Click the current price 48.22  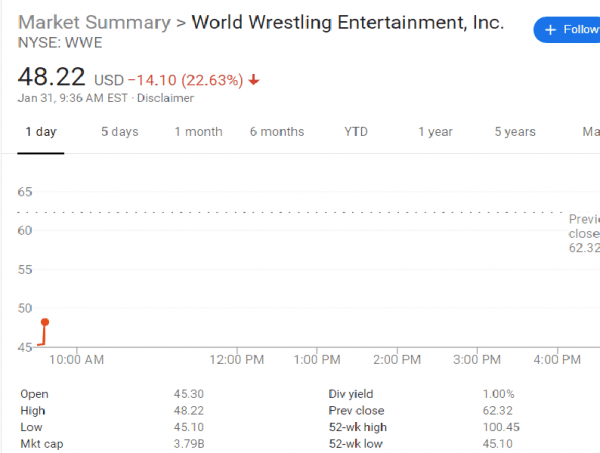(52, 77)
